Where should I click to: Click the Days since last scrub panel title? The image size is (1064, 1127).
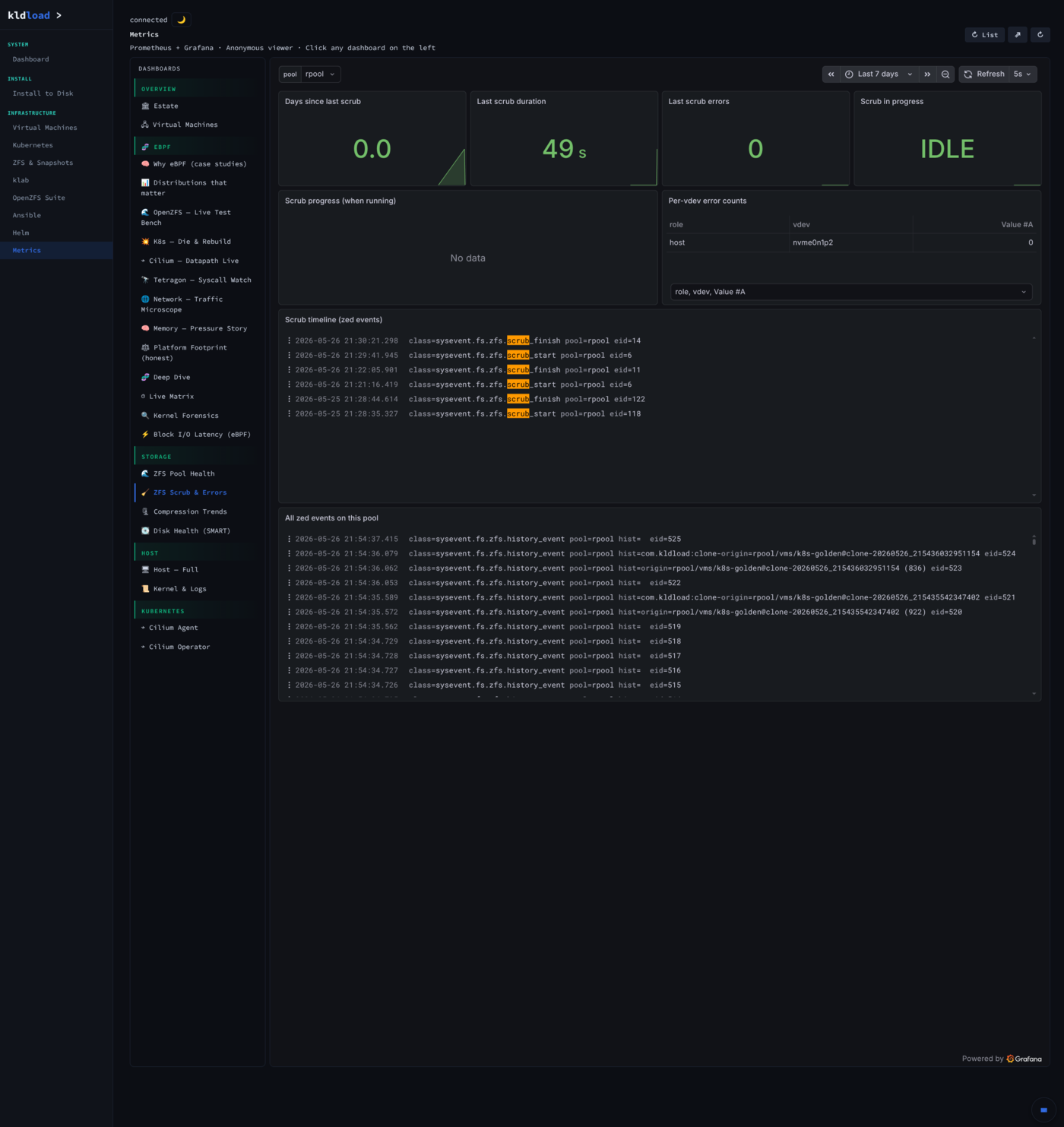(323, 101)
